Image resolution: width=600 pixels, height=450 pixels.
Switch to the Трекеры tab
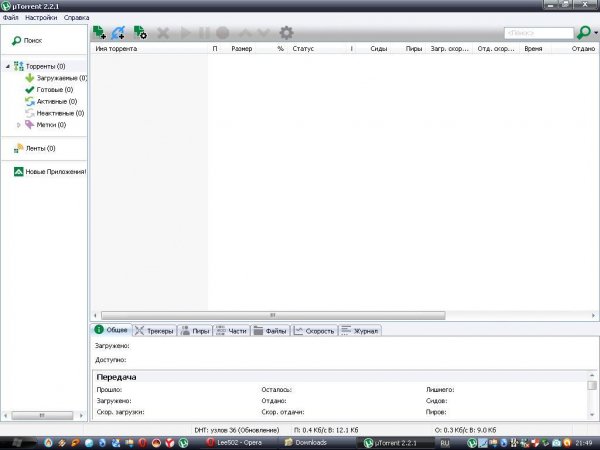(x=155, y=331)
